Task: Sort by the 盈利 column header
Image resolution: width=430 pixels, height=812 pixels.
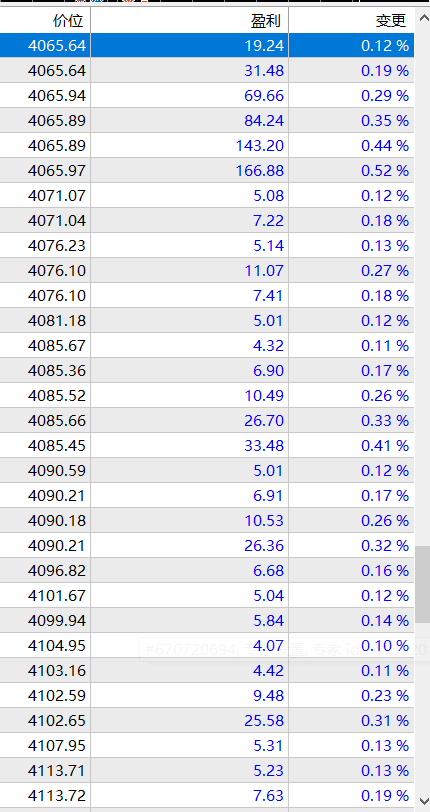Action: click(190, 21)
